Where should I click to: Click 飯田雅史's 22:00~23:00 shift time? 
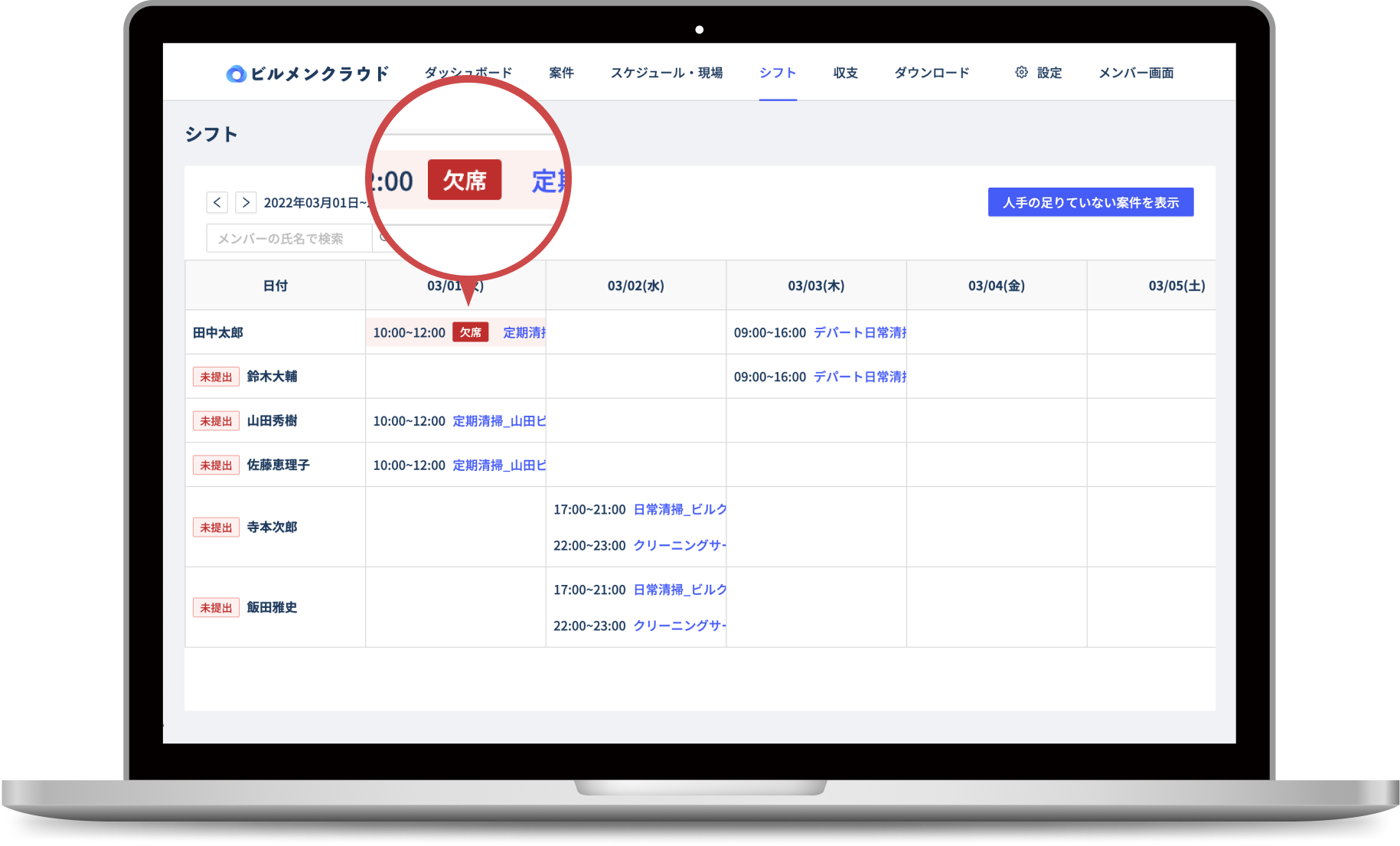(589, 626)
